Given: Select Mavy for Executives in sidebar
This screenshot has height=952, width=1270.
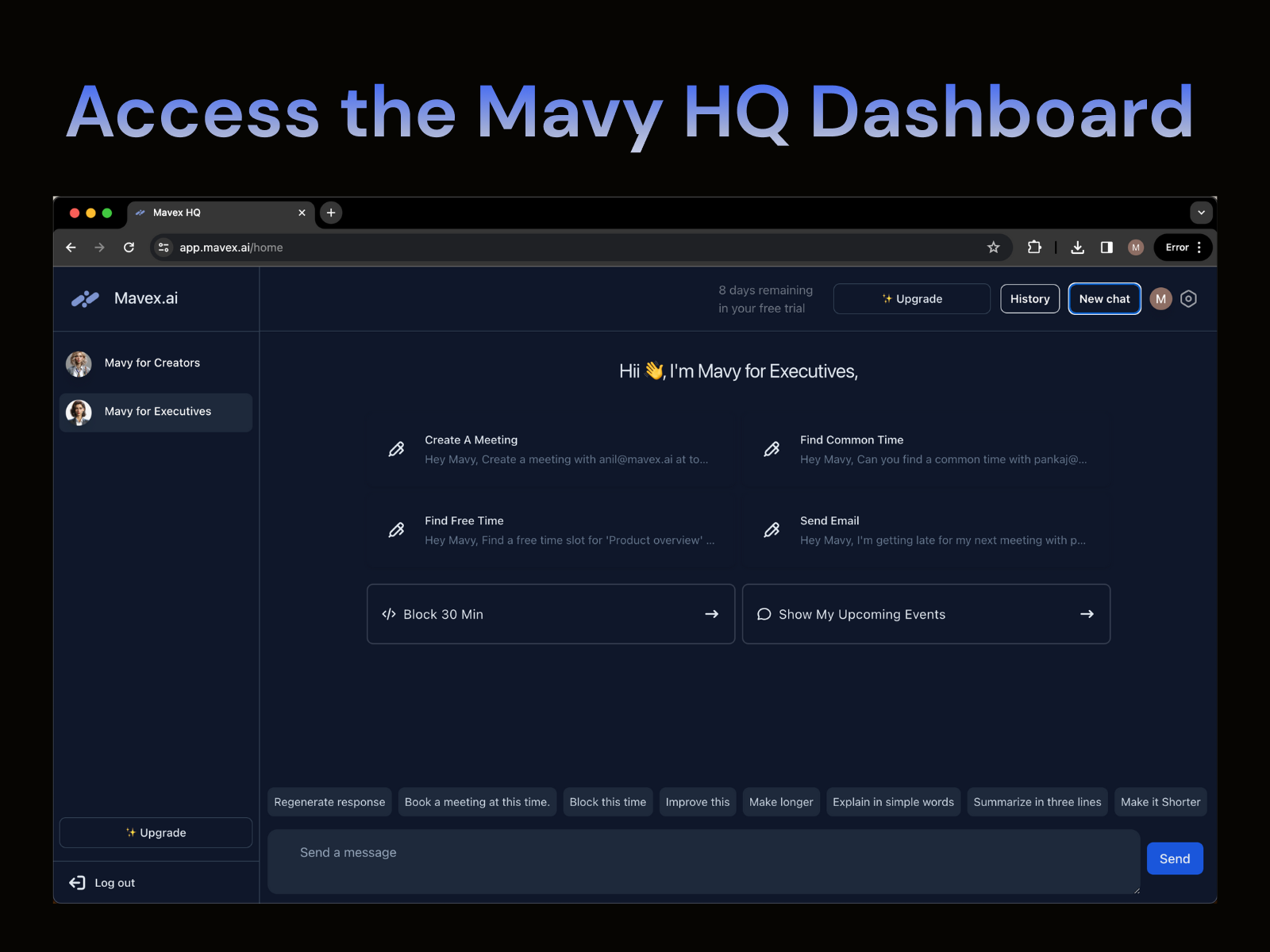Looking at the screenshot, I should tap(156, 413).
